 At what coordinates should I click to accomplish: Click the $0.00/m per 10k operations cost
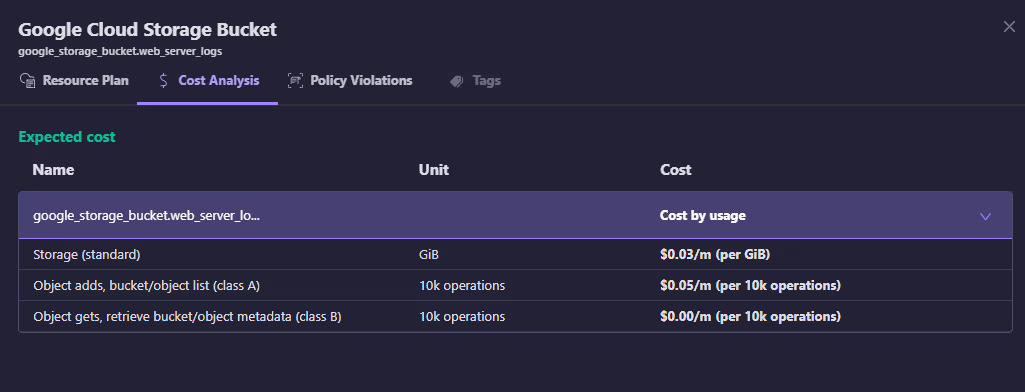pos(750,317)
